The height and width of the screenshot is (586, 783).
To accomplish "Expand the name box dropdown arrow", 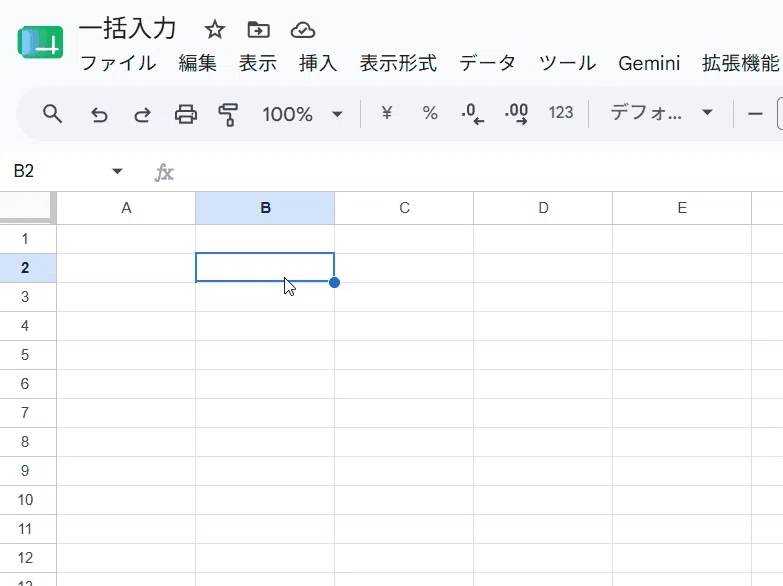I will 117,171.
